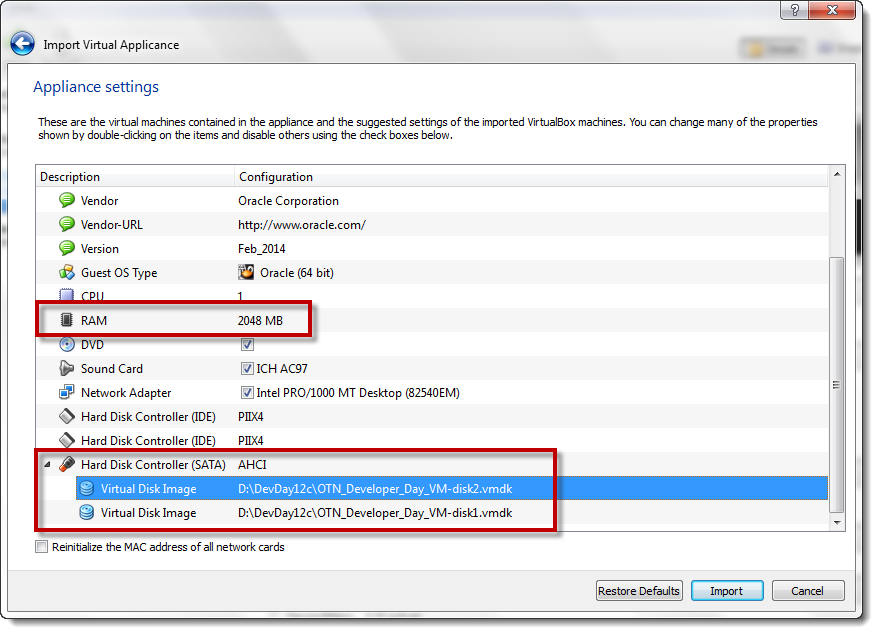The height and width of the screenshot is (634, 878).
Task: Click the Import button
Action: pos(727,590)
